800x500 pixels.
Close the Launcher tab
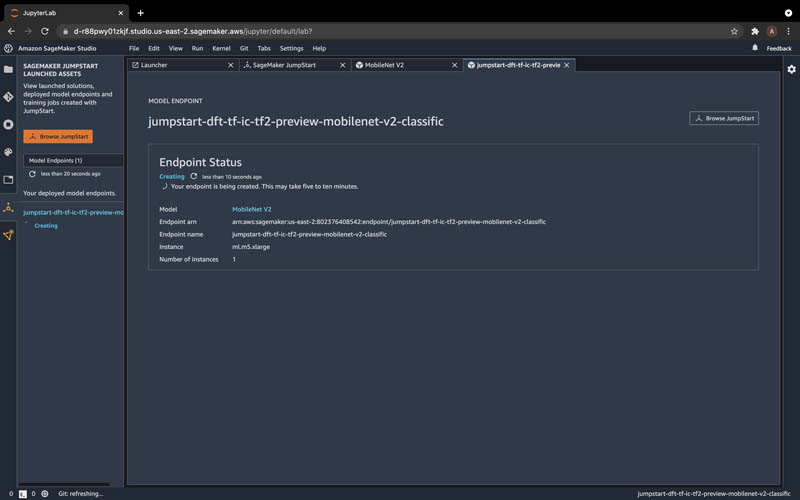[231, 65]
